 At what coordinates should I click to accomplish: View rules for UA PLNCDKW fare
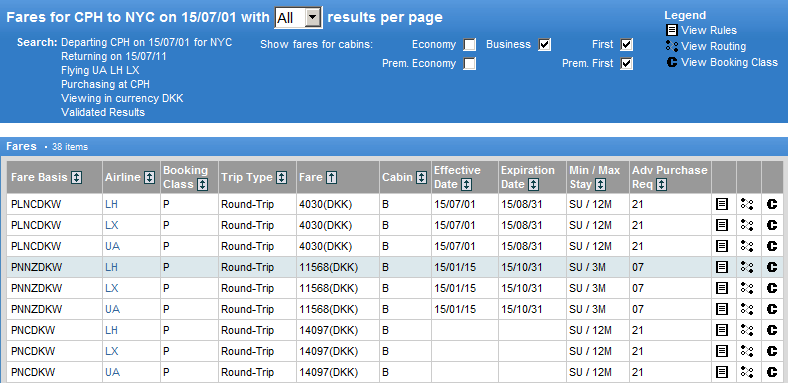[x=722, y=246]
